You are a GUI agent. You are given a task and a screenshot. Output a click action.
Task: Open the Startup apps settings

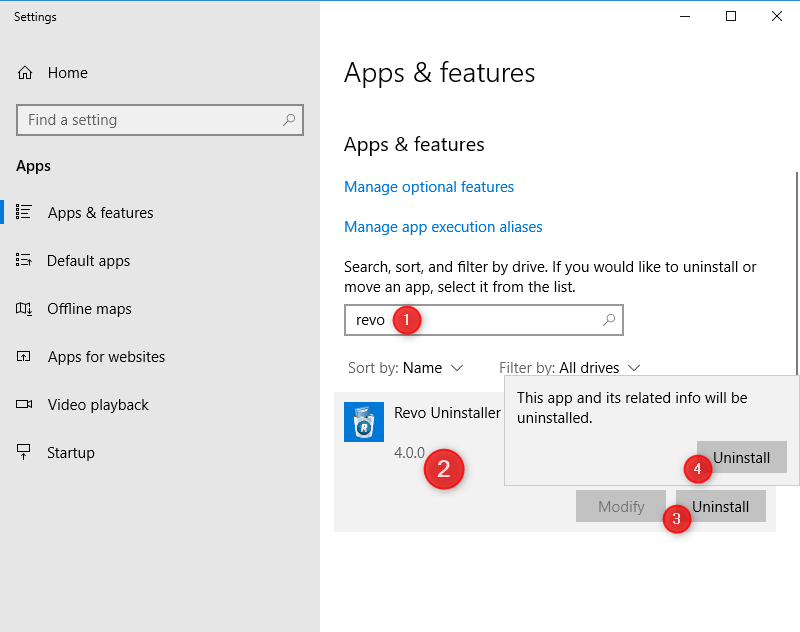70,452
